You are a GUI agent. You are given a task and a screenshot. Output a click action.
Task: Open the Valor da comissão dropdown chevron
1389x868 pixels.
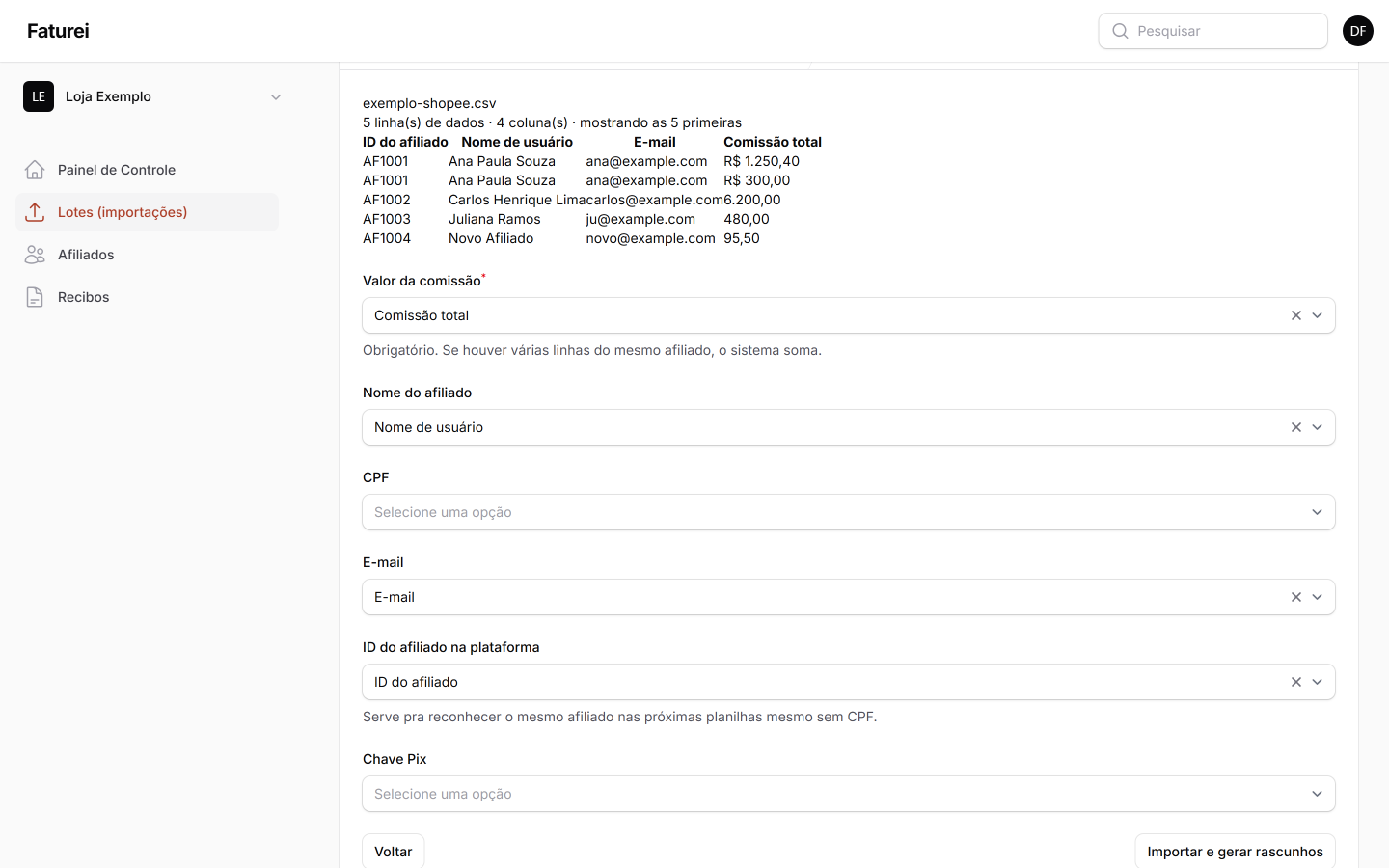pyautogui.click(x=1318, y=315)
